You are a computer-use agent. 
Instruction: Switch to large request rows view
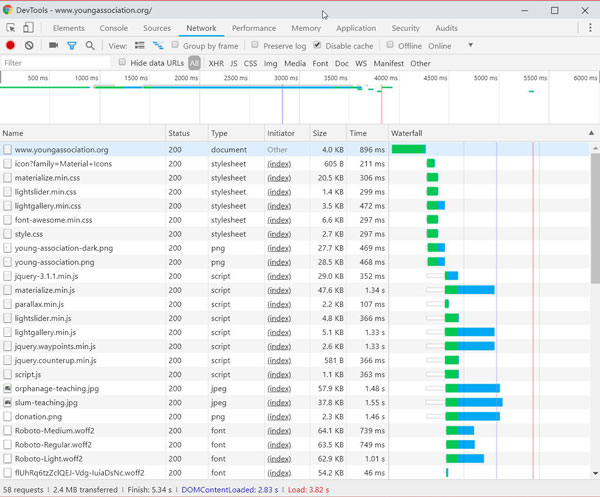click(x=139, y=46)
